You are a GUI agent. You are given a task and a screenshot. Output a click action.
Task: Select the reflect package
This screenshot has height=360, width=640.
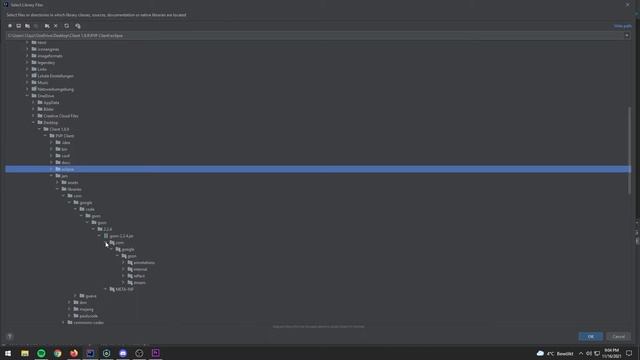coord(139,276)
